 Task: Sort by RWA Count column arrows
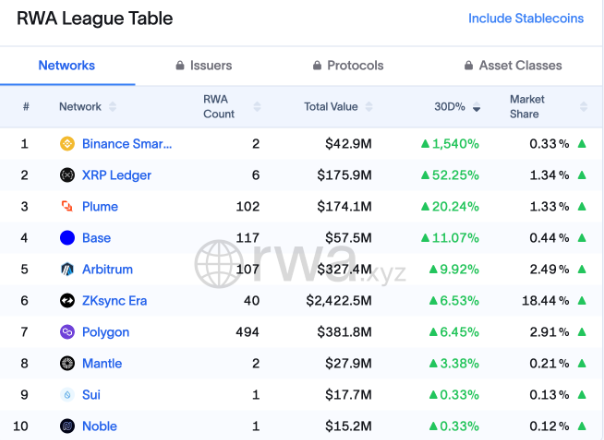point(257,106)
